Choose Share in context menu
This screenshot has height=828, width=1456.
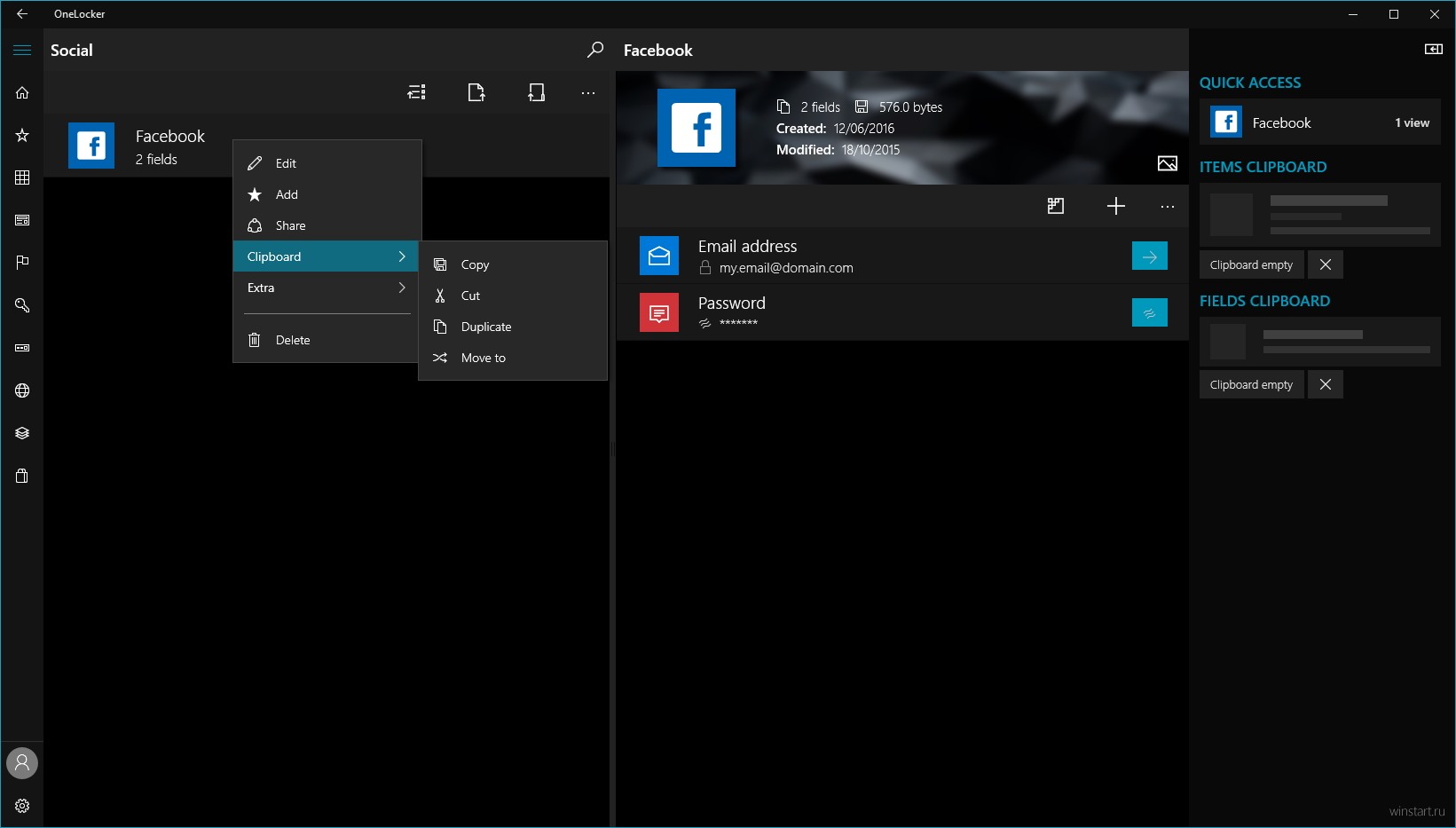[x=327, y=225]
